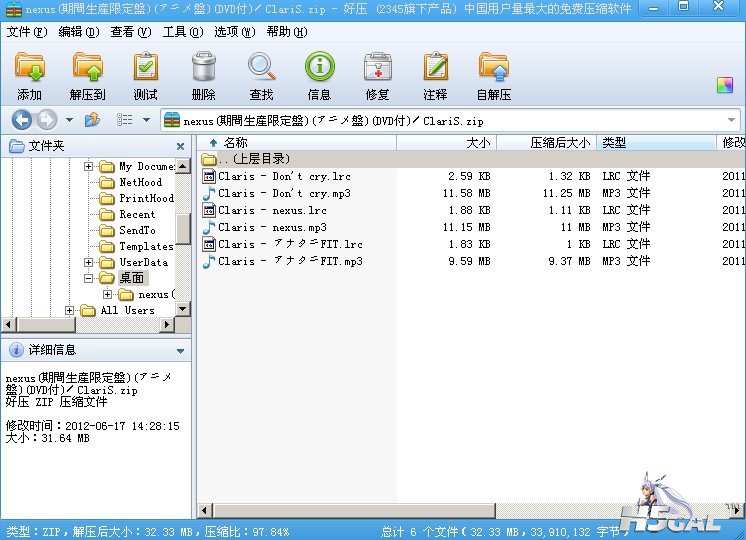The height and width of the screenshot is (540, 746).
Task: Click the folder tree scroll up arrow
Action: click(183, 166)
